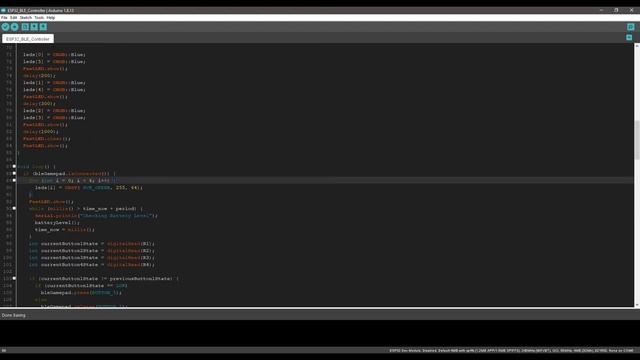Click the 'batteryLevel();' code line
The image size is (640, 360).
[58, 222]
